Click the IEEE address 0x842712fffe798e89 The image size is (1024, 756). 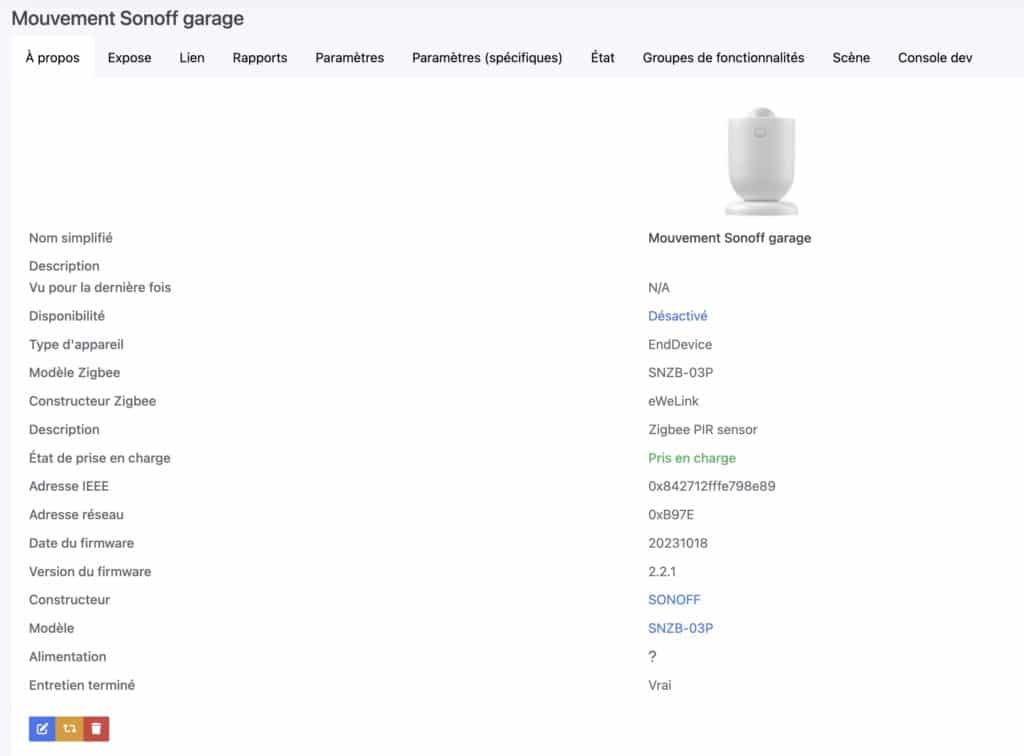[712, 486]
